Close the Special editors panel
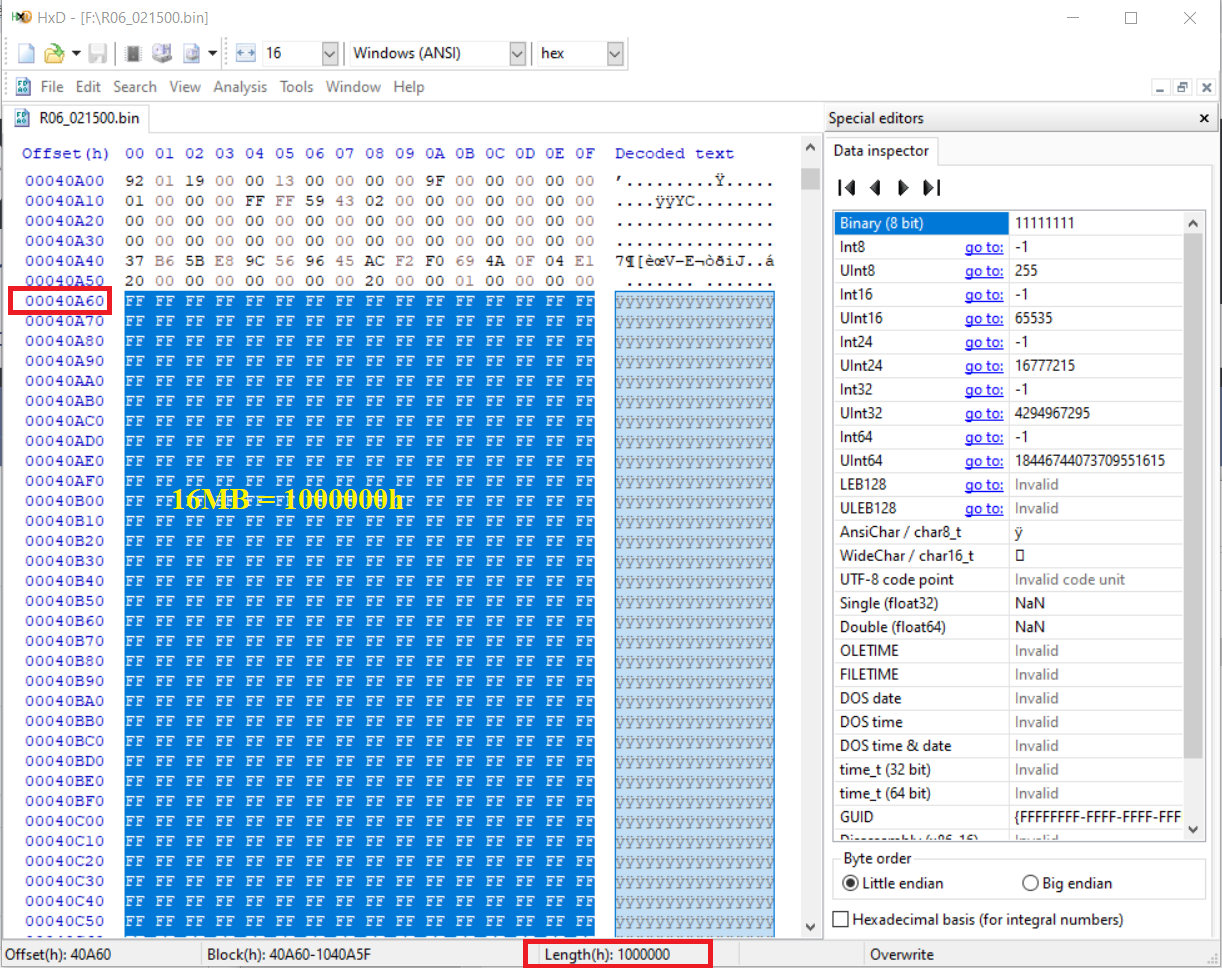 pyautogui.click(x=1204, y=118)
